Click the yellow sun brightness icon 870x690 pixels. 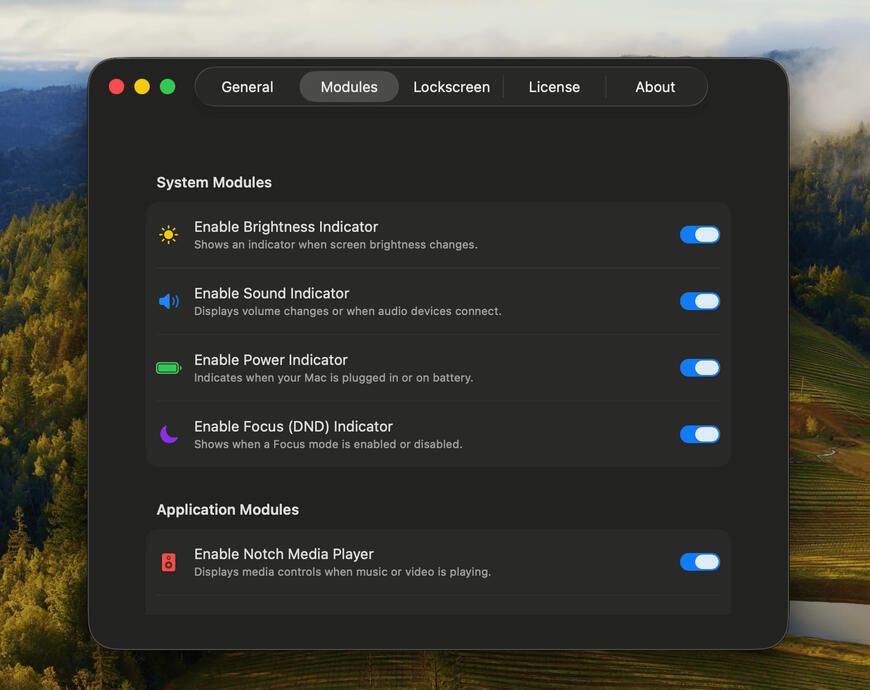(168, 235)
